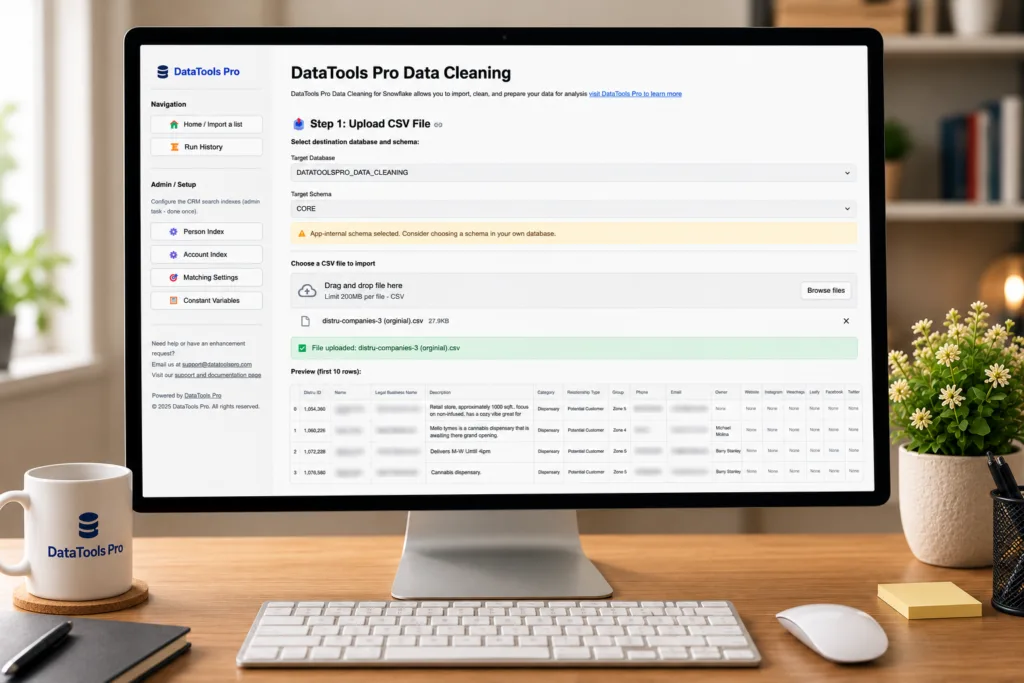
Task: Click the Drag and drop file here area
Action: 573,291
